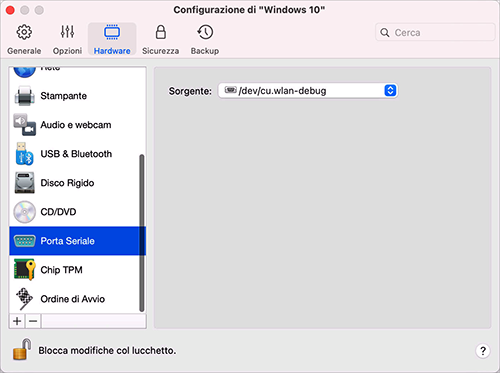Close the configuration window

pos(10,10)
